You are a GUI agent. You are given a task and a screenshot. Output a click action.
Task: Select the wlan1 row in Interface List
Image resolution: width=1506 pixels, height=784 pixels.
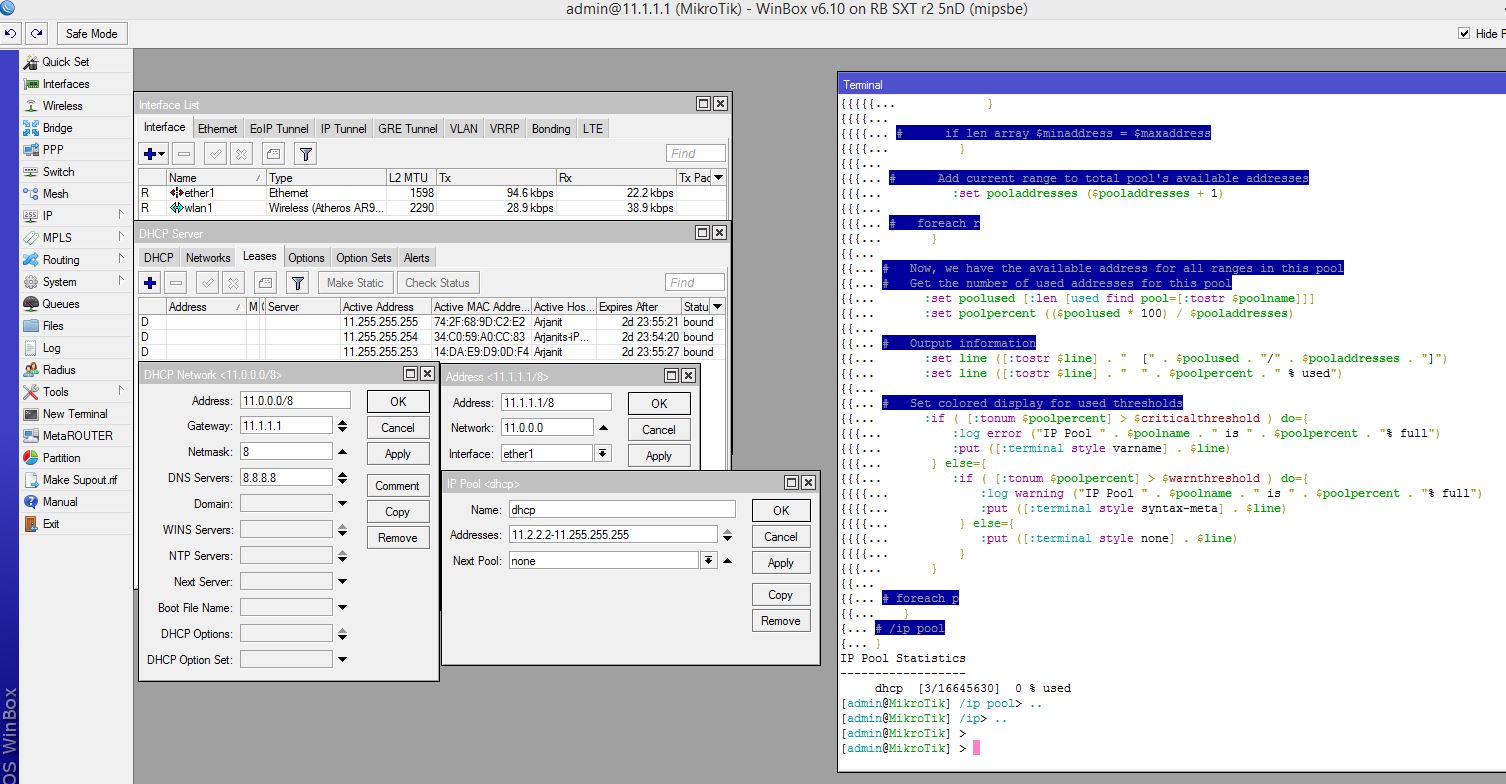point(432,208)
